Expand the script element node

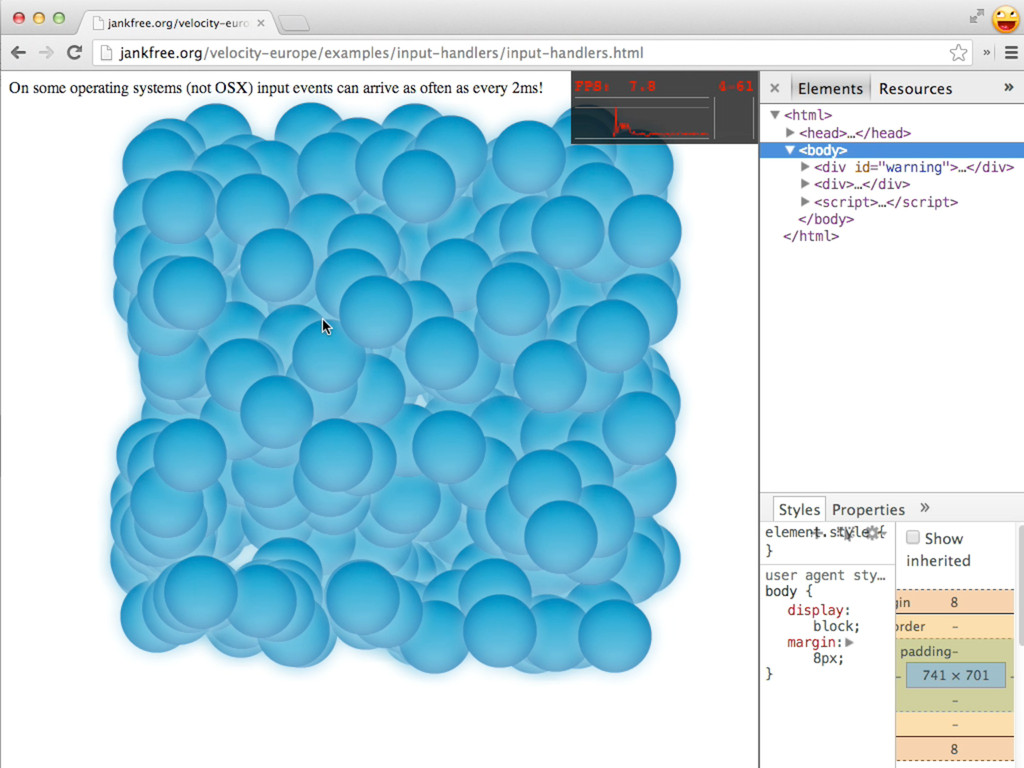pos(805,202)
